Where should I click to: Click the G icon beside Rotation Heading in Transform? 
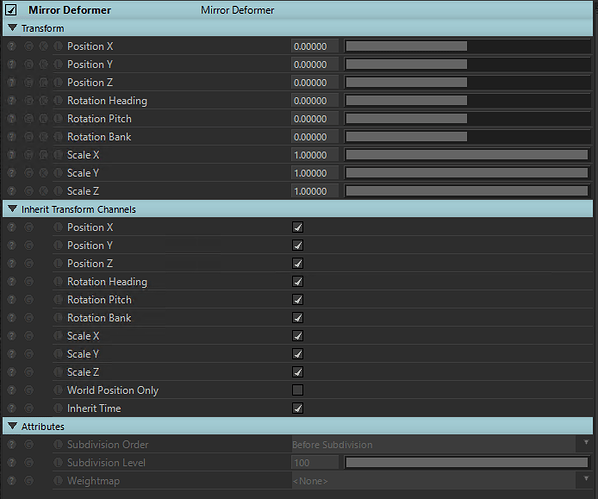point(29,101)
